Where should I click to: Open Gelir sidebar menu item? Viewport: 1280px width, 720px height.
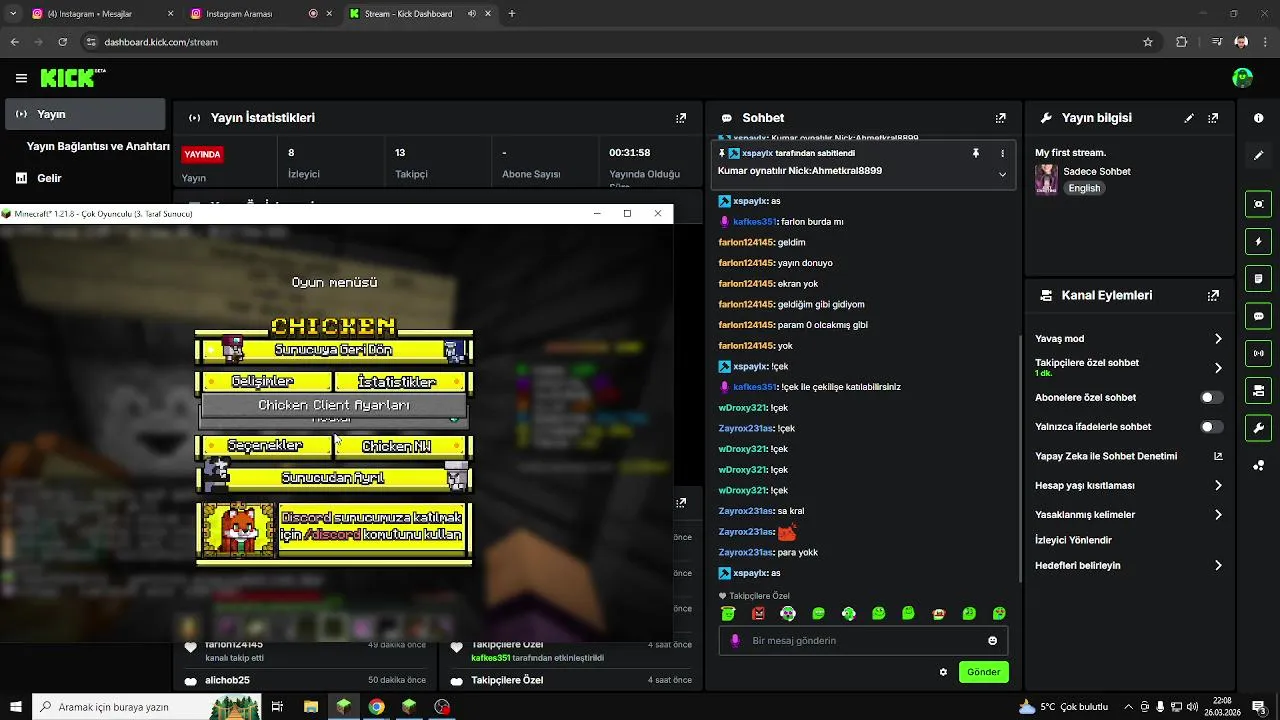[84, 178]
